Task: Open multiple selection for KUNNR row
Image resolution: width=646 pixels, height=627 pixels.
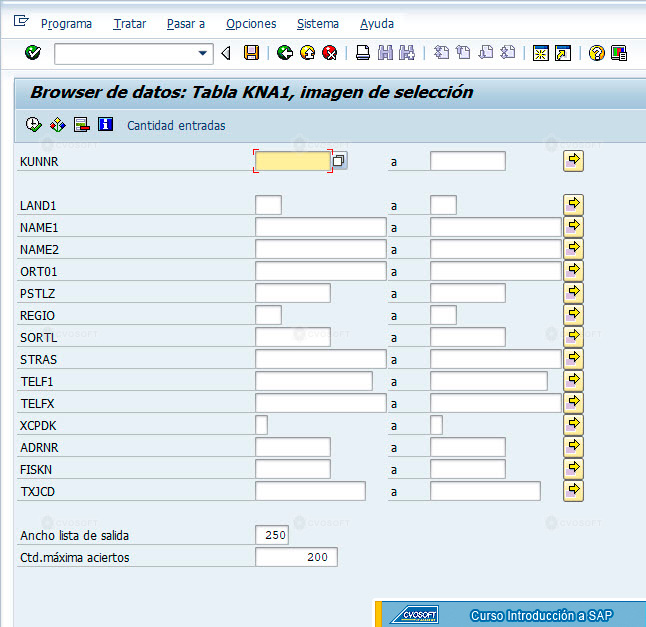Action: click(573, 161)
